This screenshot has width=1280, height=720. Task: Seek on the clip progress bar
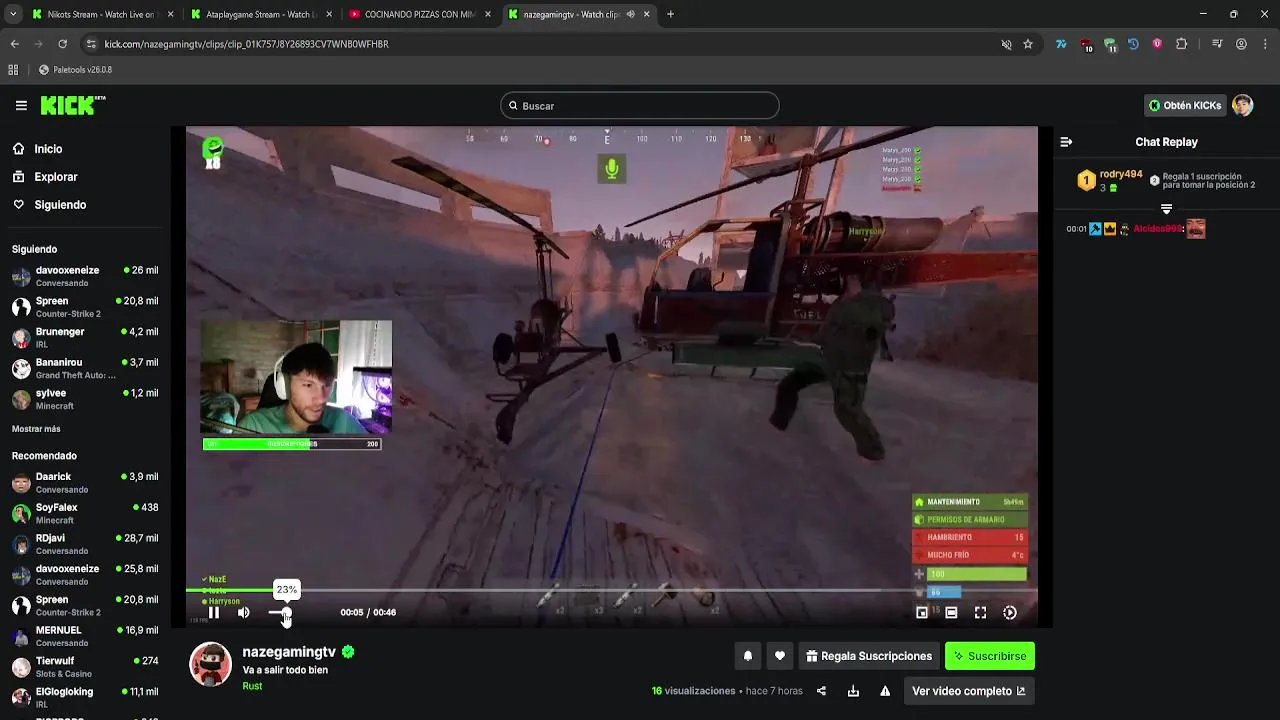coord(611,590)
